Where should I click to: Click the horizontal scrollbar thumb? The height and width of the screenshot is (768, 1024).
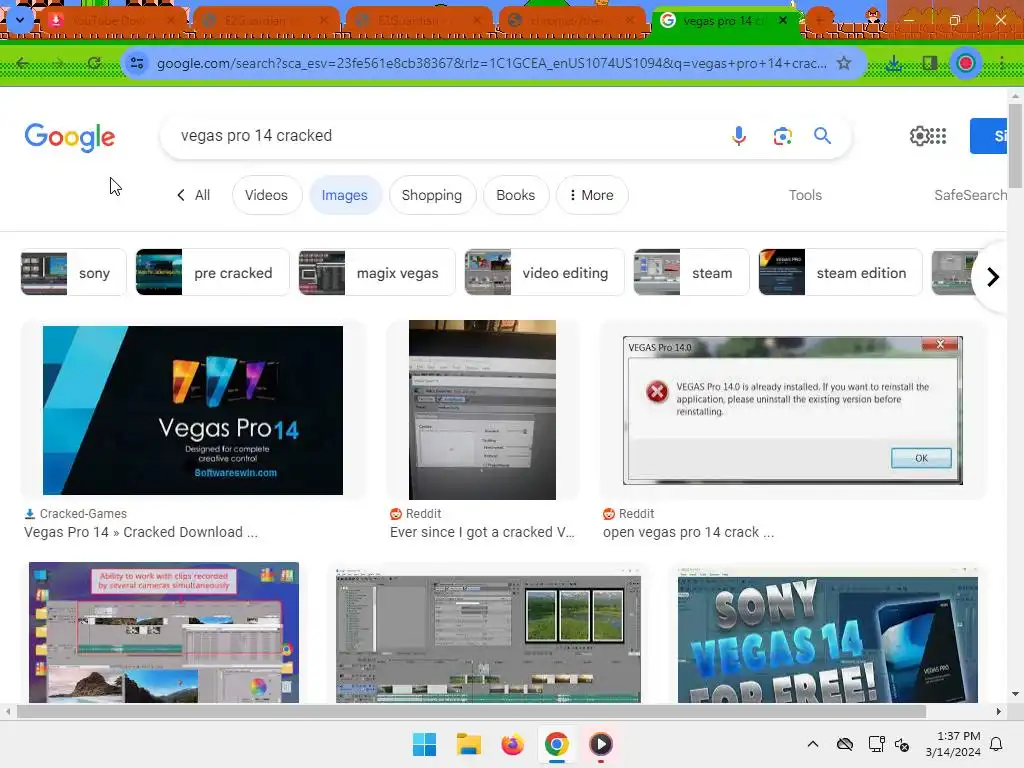471,711
